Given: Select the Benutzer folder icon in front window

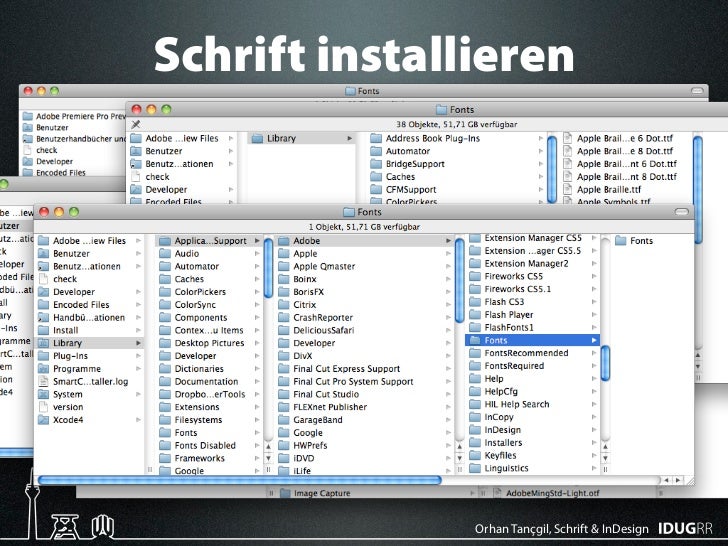Looking at the screenshot, I should coord(43,254).
